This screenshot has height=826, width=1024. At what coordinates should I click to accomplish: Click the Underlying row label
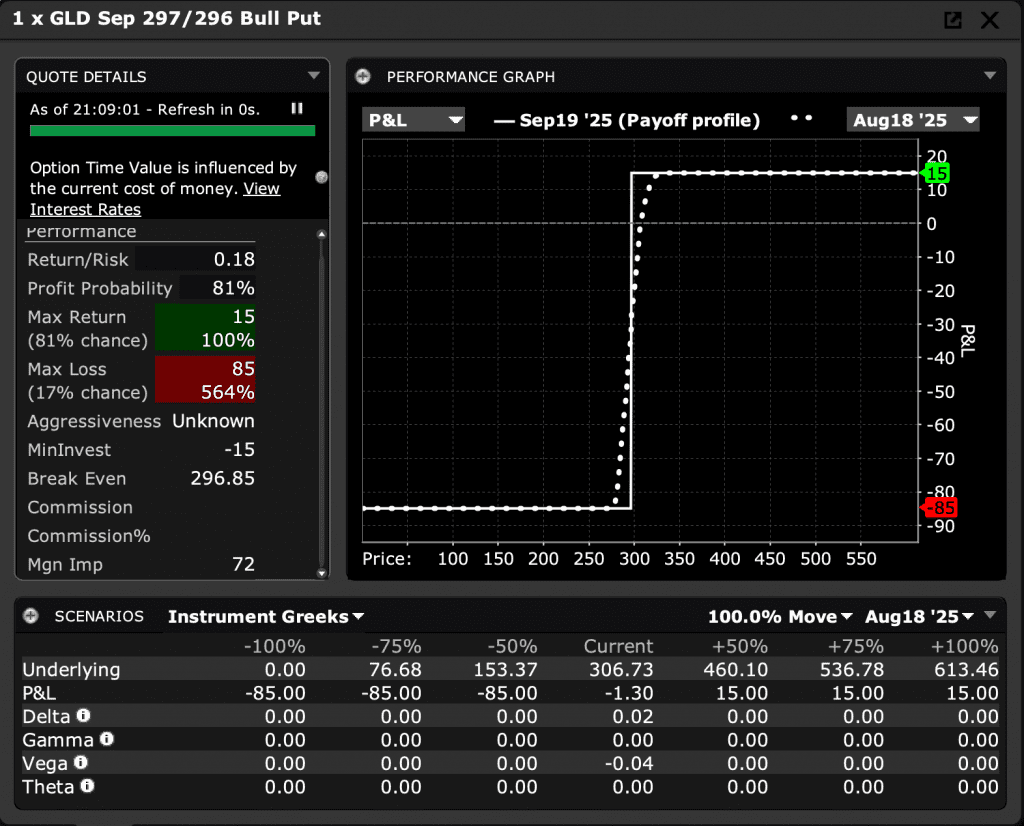pos(71,669)
